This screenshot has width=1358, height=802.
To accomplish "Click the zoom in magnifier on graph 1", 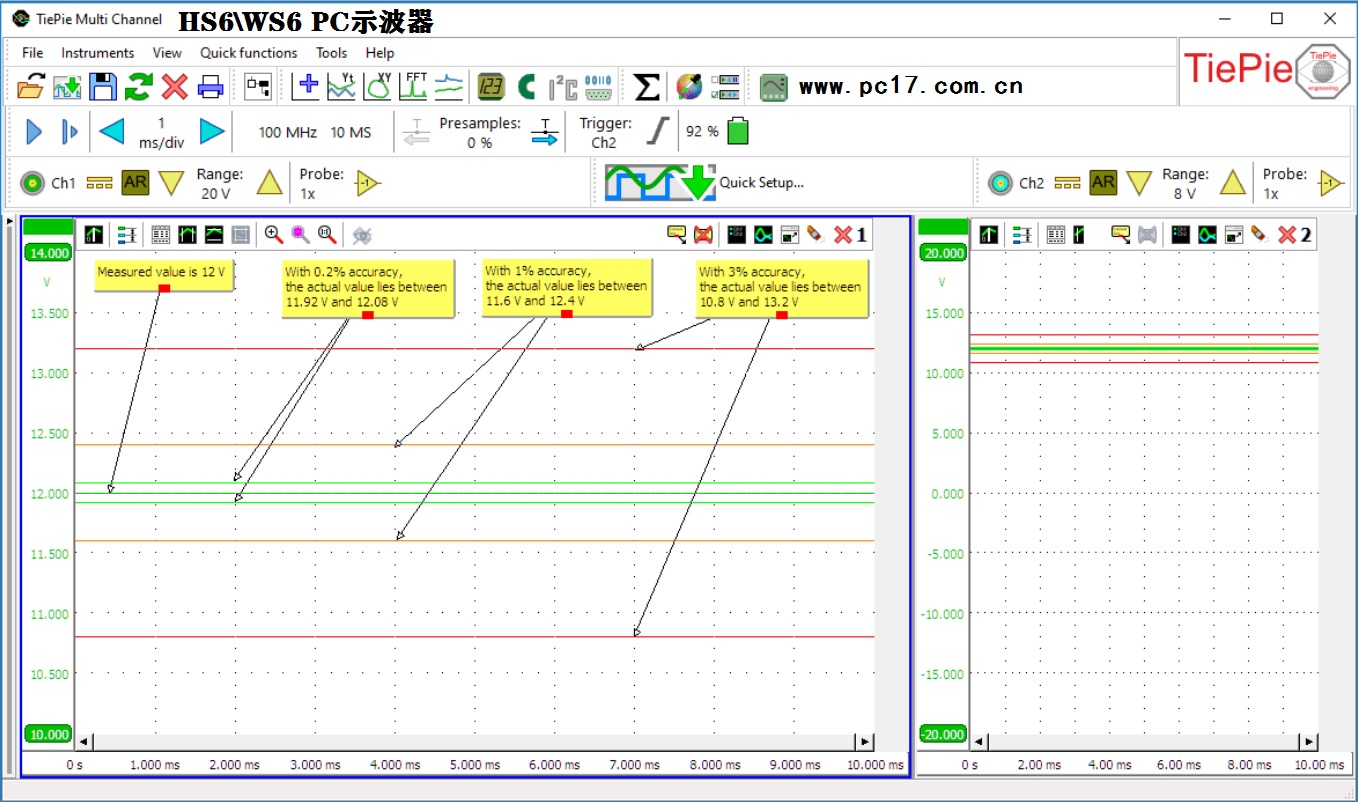I will pos(273,234).
